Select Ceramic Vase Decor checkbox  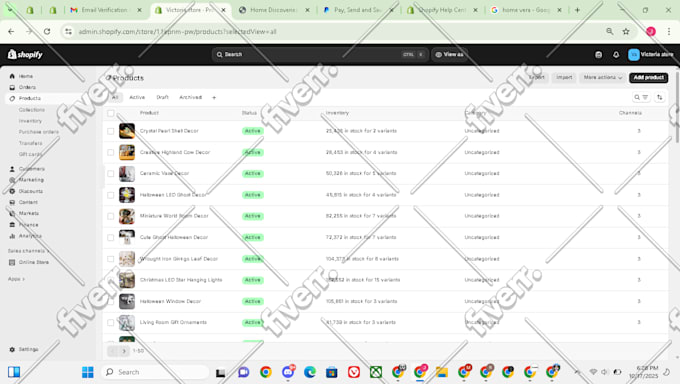[x=111, y=174]
